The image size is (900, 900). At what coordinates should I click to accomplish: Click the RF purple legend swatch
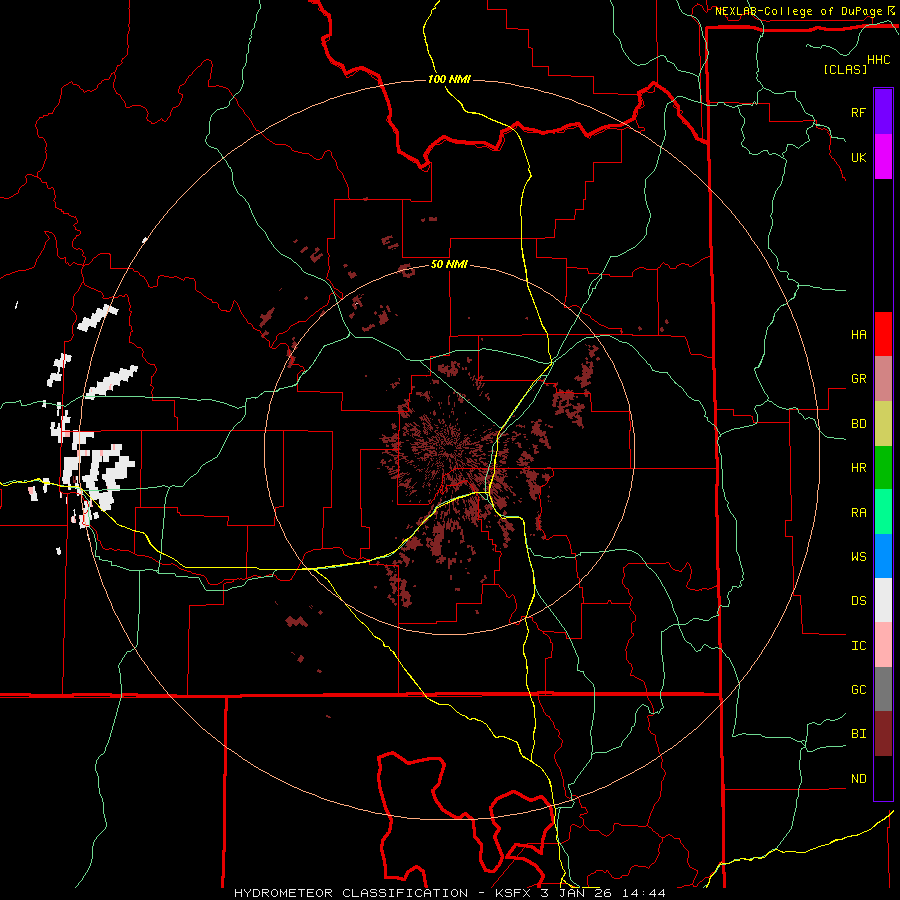pyautogui.click(x=883, y=112)
